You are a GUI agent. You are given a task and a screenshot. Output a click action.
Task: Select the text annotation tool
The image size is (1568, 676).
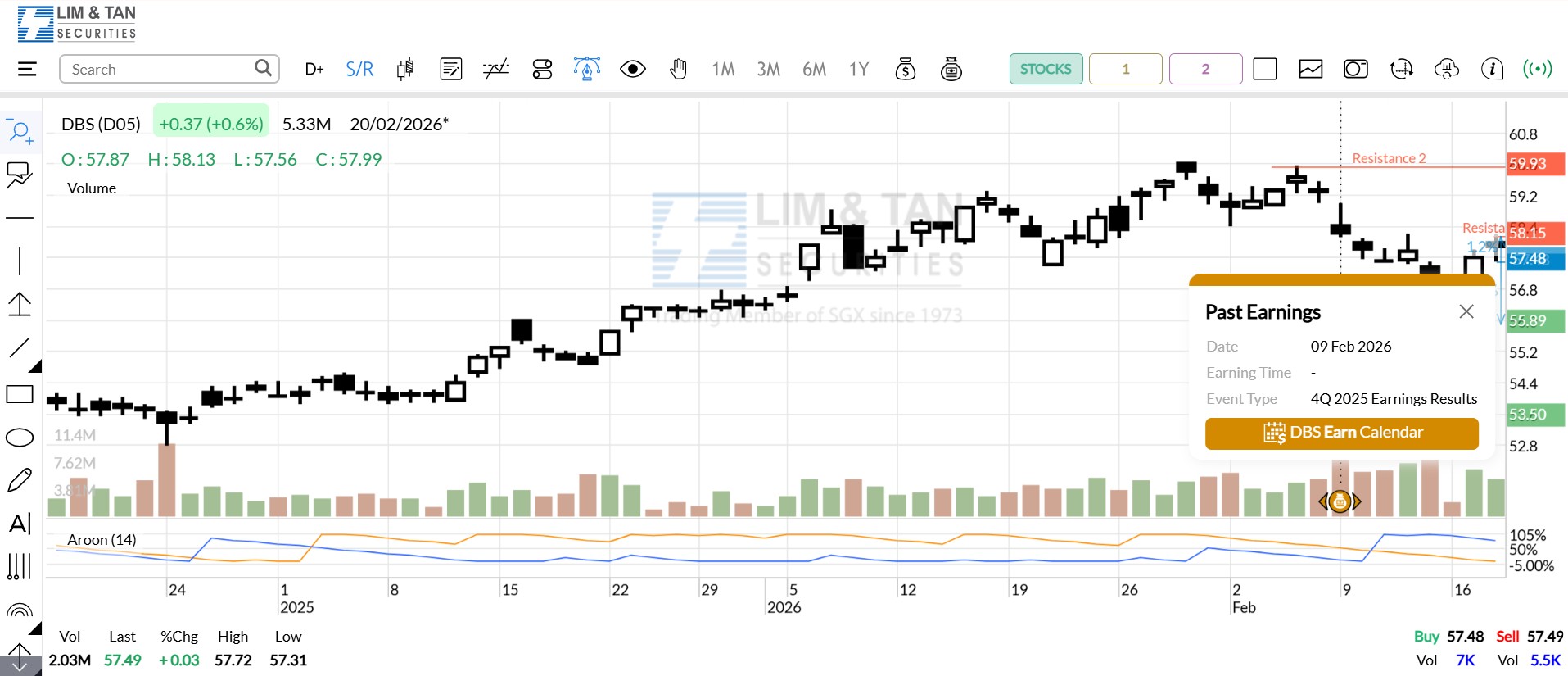coord(20,524)
